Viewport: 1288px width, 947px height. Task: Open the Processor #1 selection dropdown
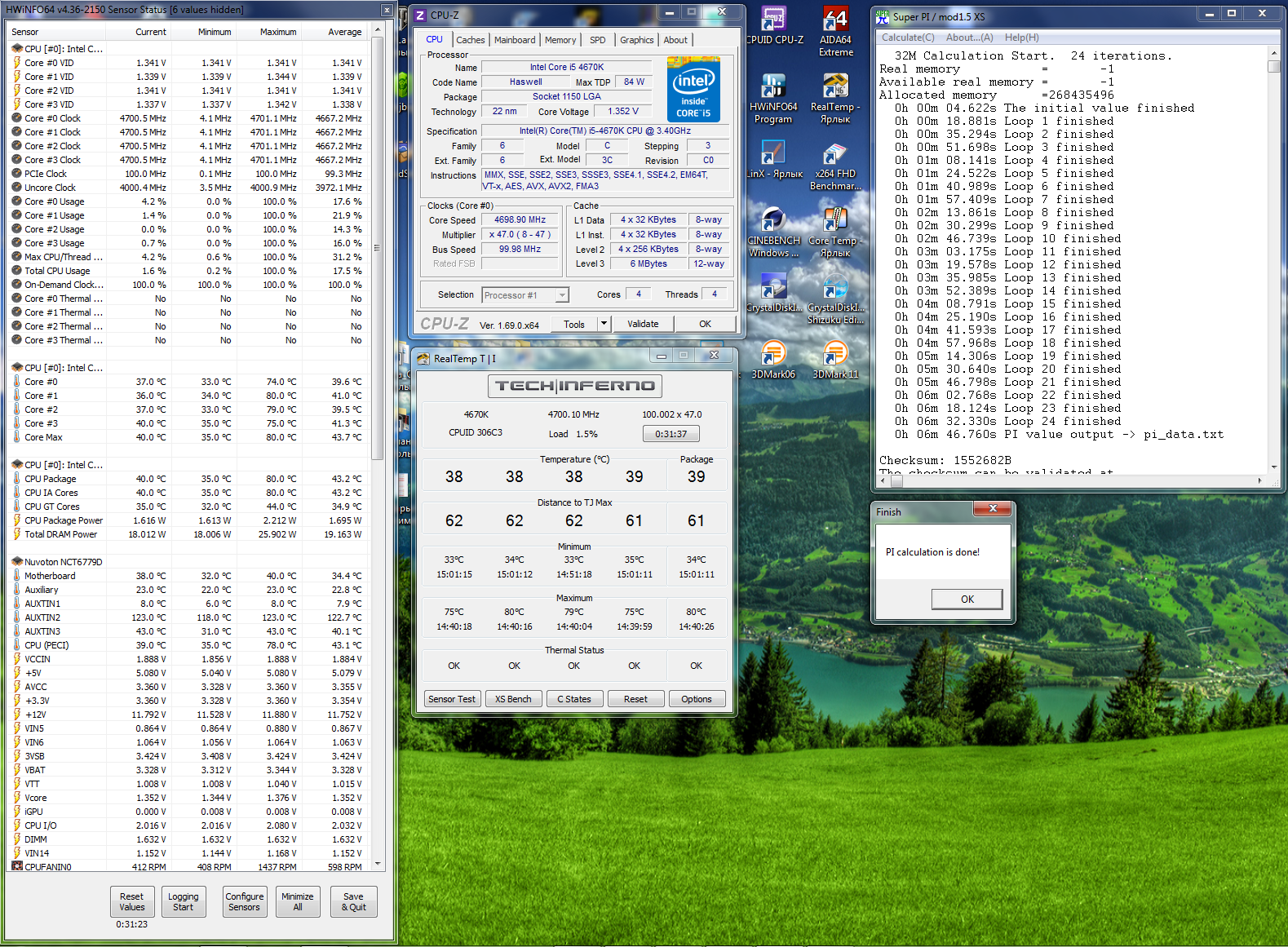point(525,295)
